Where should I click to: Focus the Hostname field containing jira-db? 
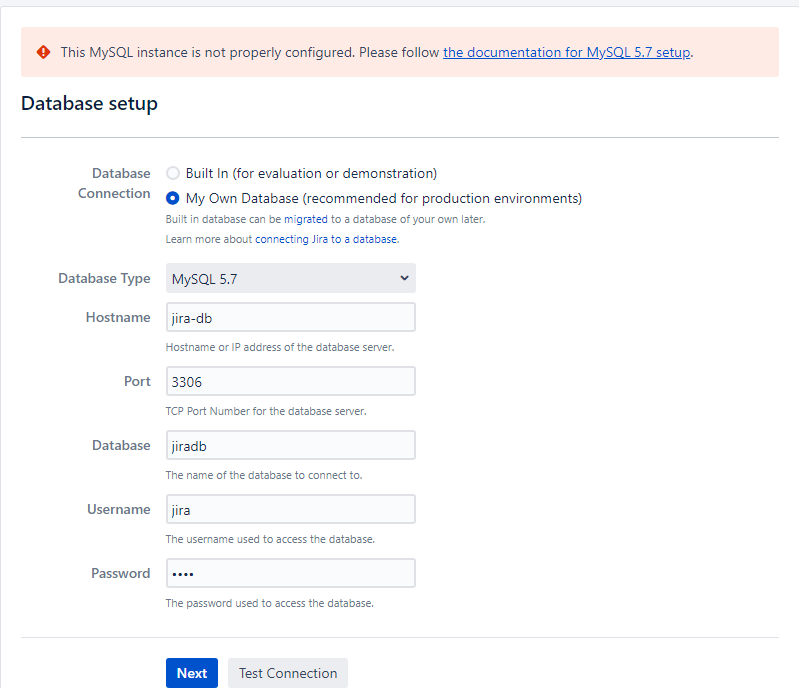(290, 317)
